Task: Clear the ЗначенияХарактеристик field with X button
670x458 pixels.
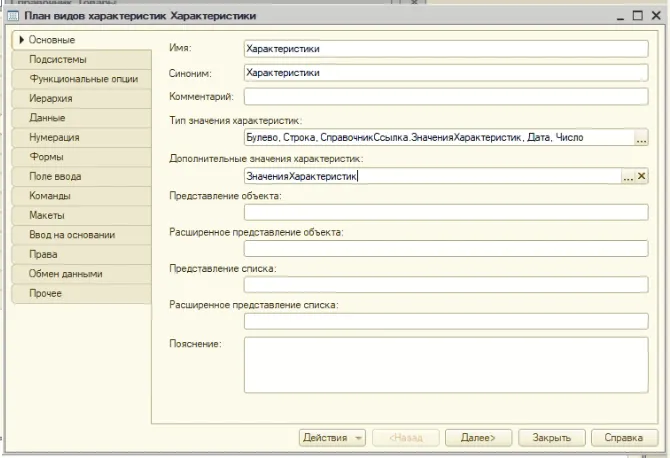Action: click(642, 176)
